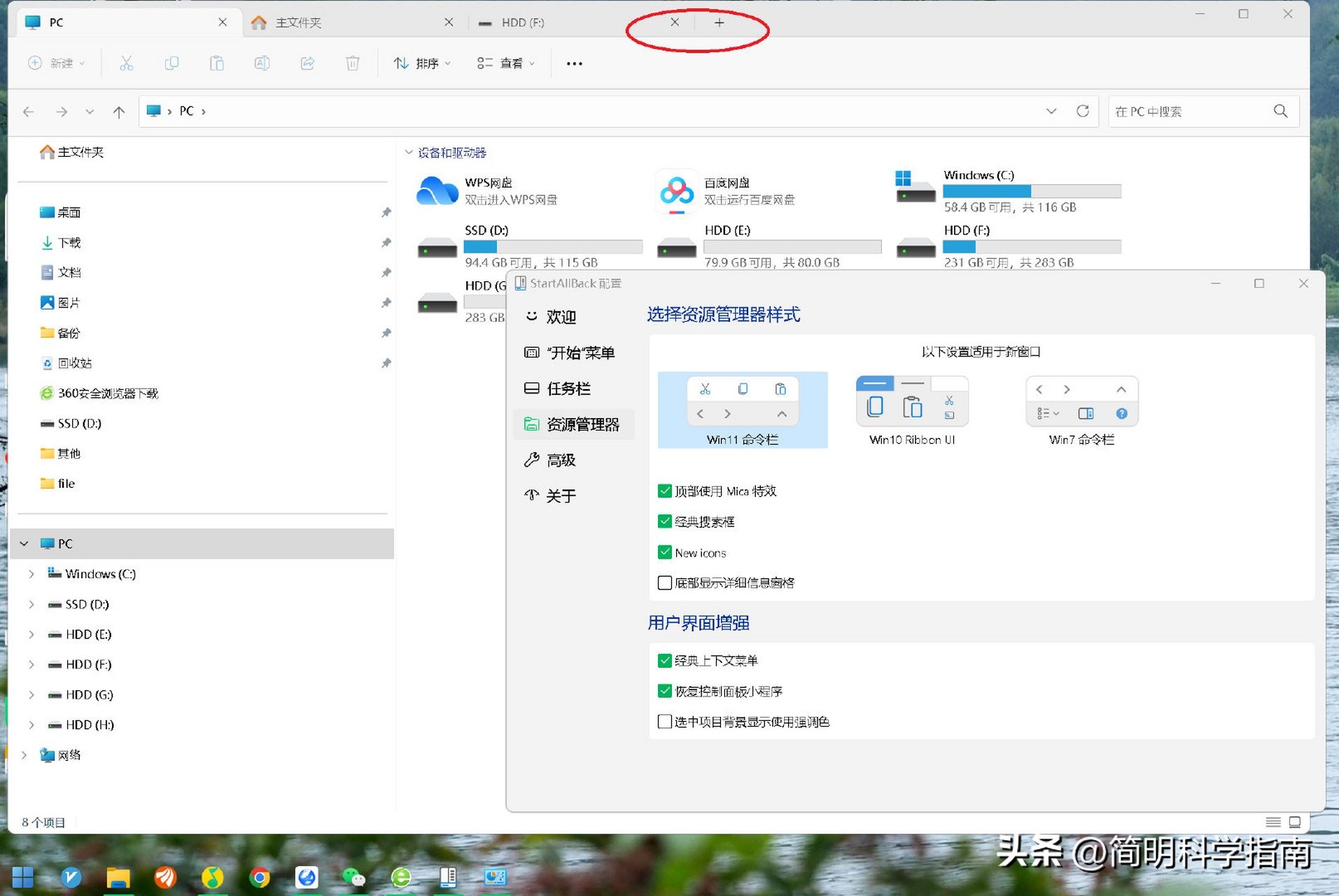This screenshot has height=896, width=1339.
Task: Select 任务栏 section in StartAllBack settings
Action: click(568, 388)
